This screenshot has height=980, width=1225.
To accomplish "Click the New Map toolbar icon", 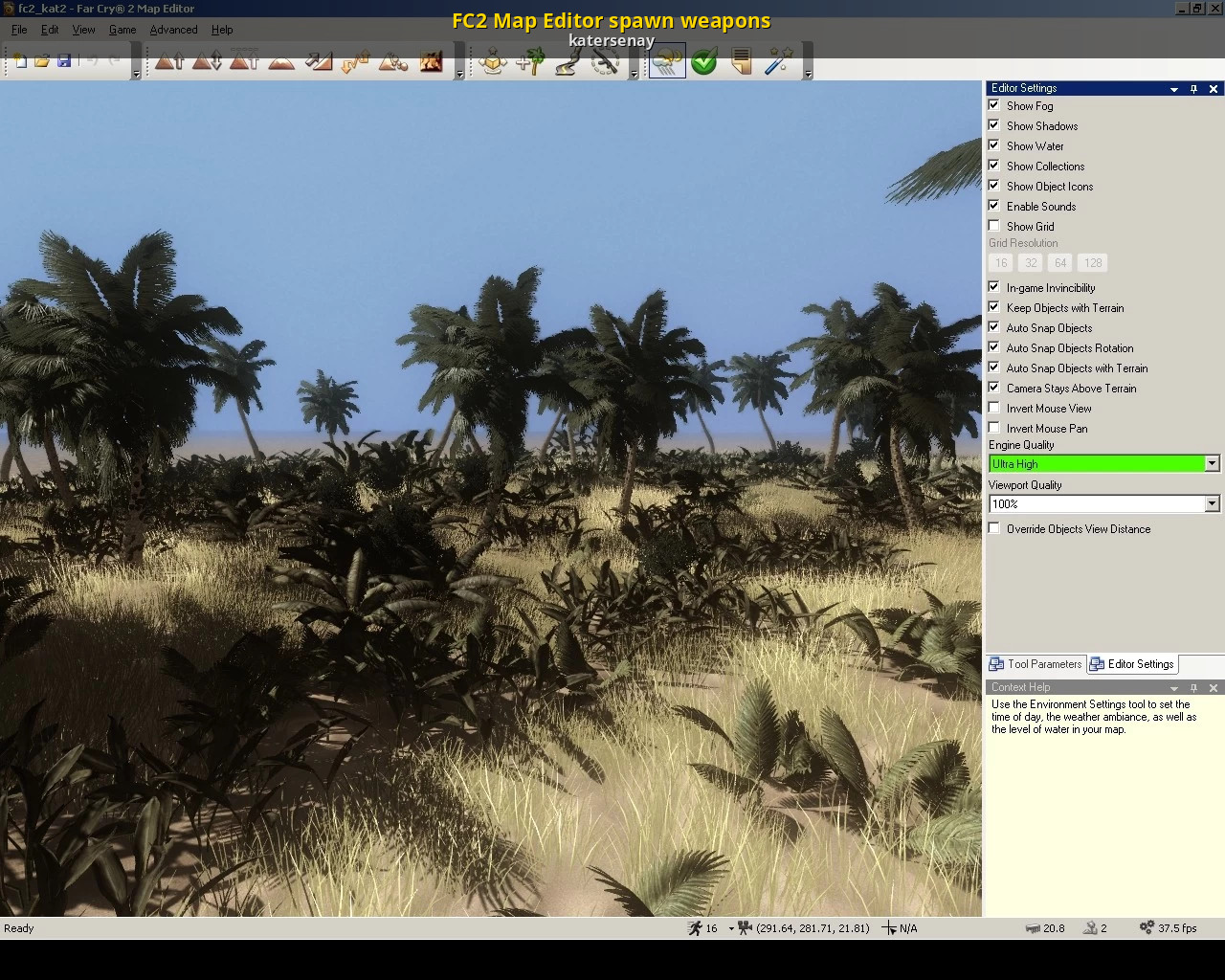I will point(19,61).
